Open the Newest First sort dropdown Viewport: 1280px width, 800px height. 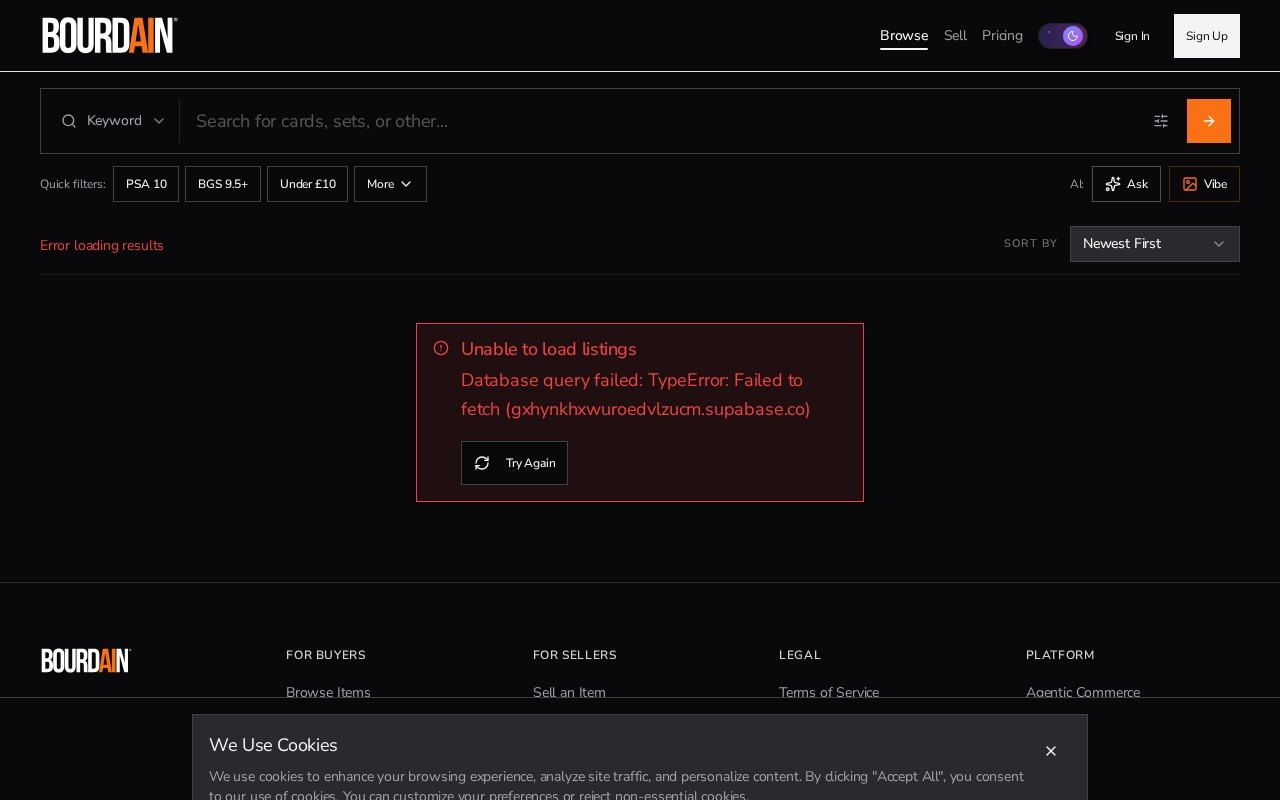tap(1155, 244)
